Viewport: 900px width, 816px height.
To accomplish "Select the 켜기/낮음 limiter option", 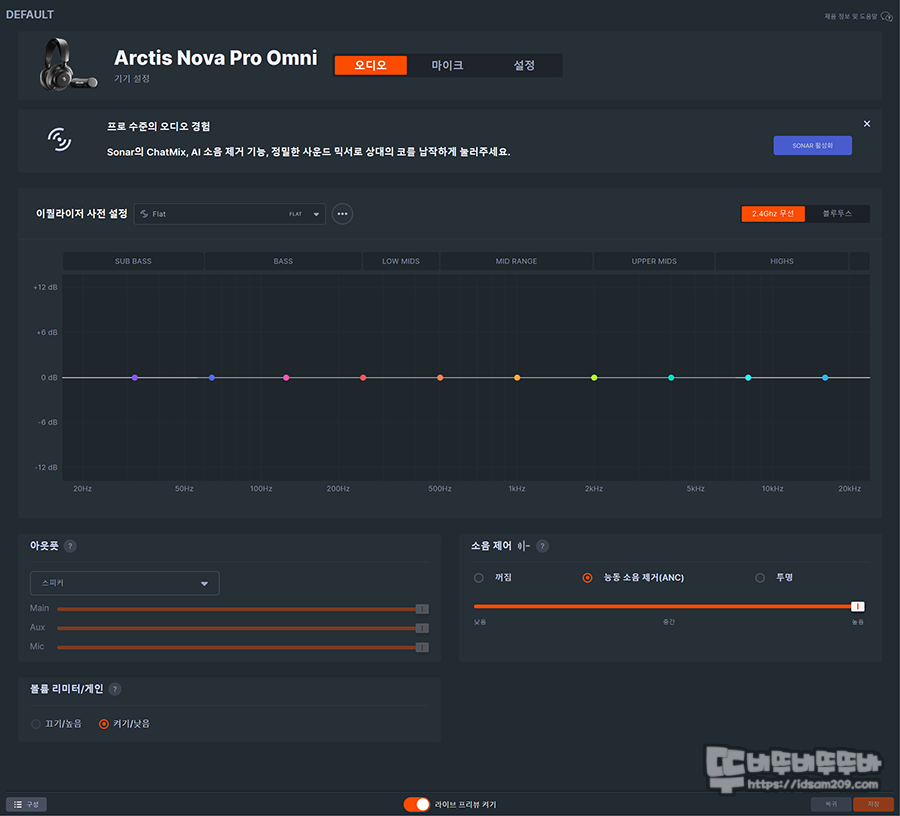I will point(104,724).
